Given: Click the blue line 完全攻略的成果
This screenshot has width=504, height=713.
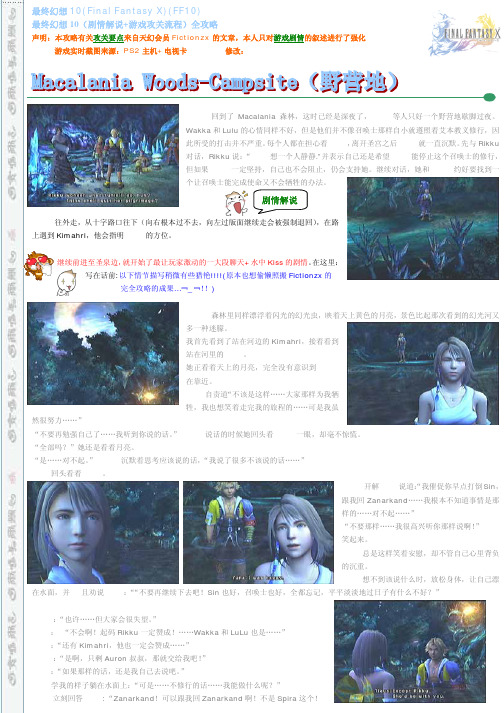Looking at the screenshot, I should coord(167,288).
